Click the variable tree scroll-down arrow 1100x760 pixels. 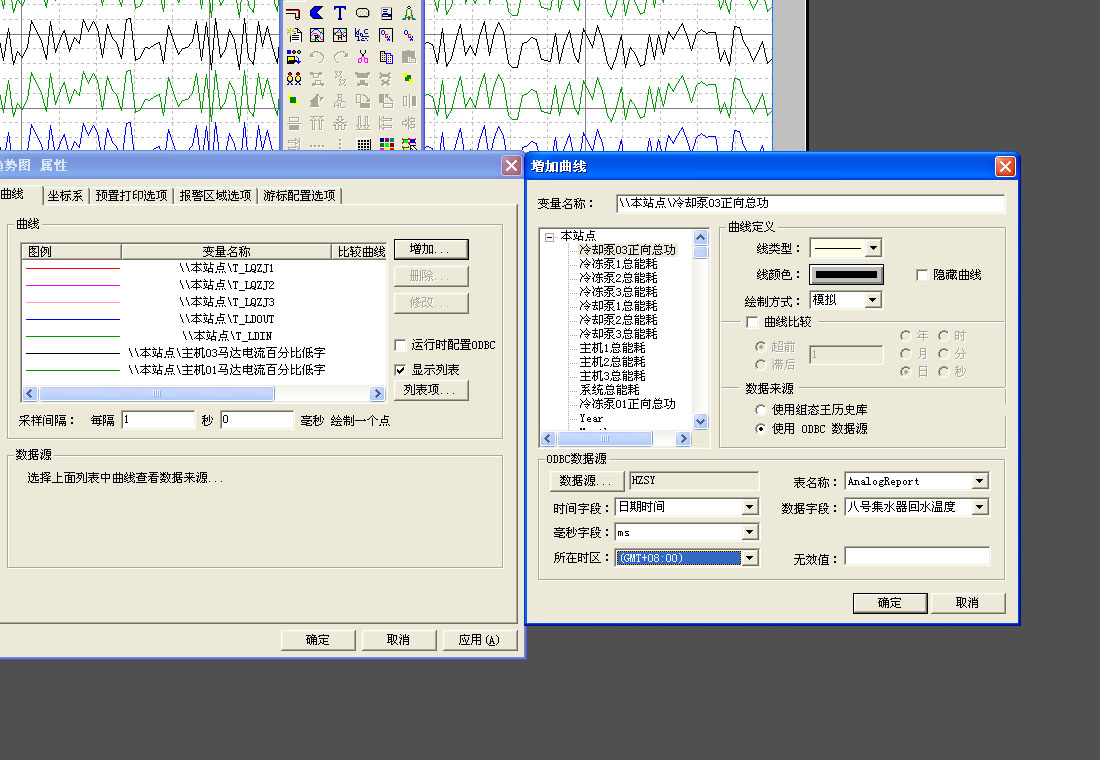[700, 421]
